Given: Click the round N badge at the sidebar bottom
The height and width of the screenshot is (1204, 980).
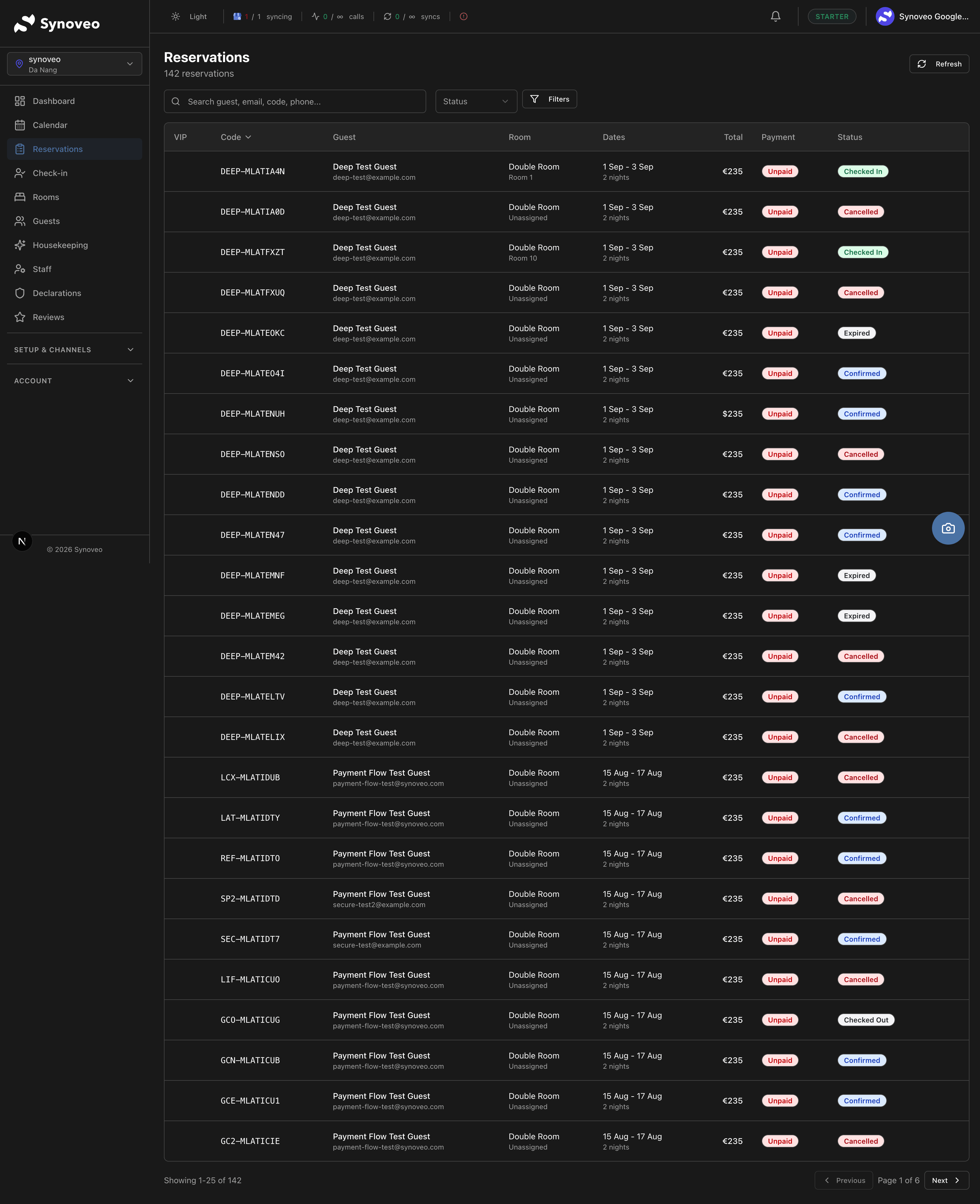Looking at the screenshot, I should (x=22, y=541).
